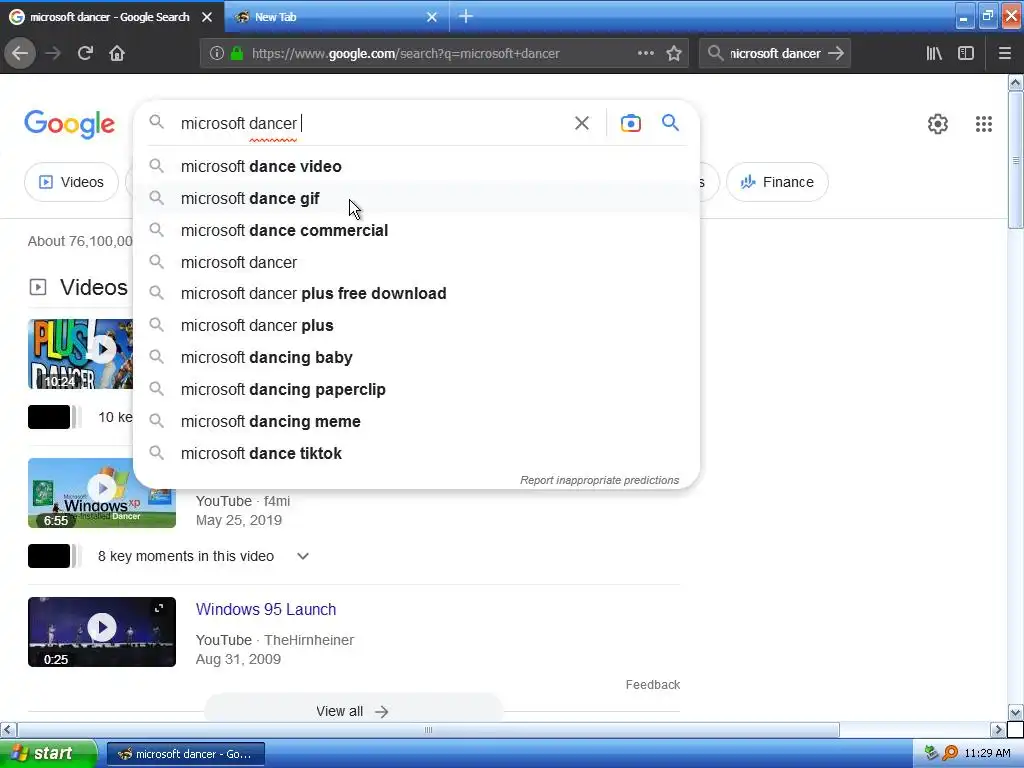1024x768 pixels.
Task: Click the Google logo
Action: (x=69, y=124)
